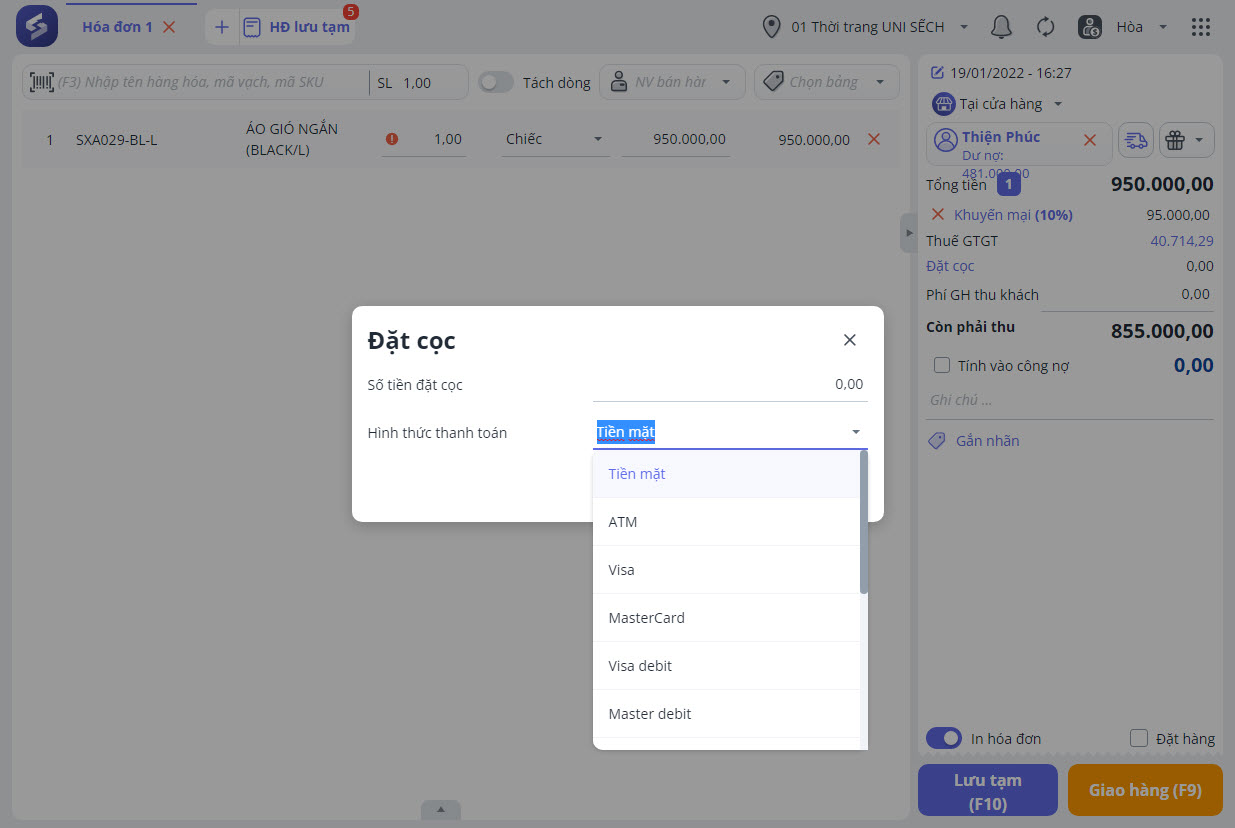
Task: Expand the Hòa user menu arrow
Action: click(x=1163, y=27)
